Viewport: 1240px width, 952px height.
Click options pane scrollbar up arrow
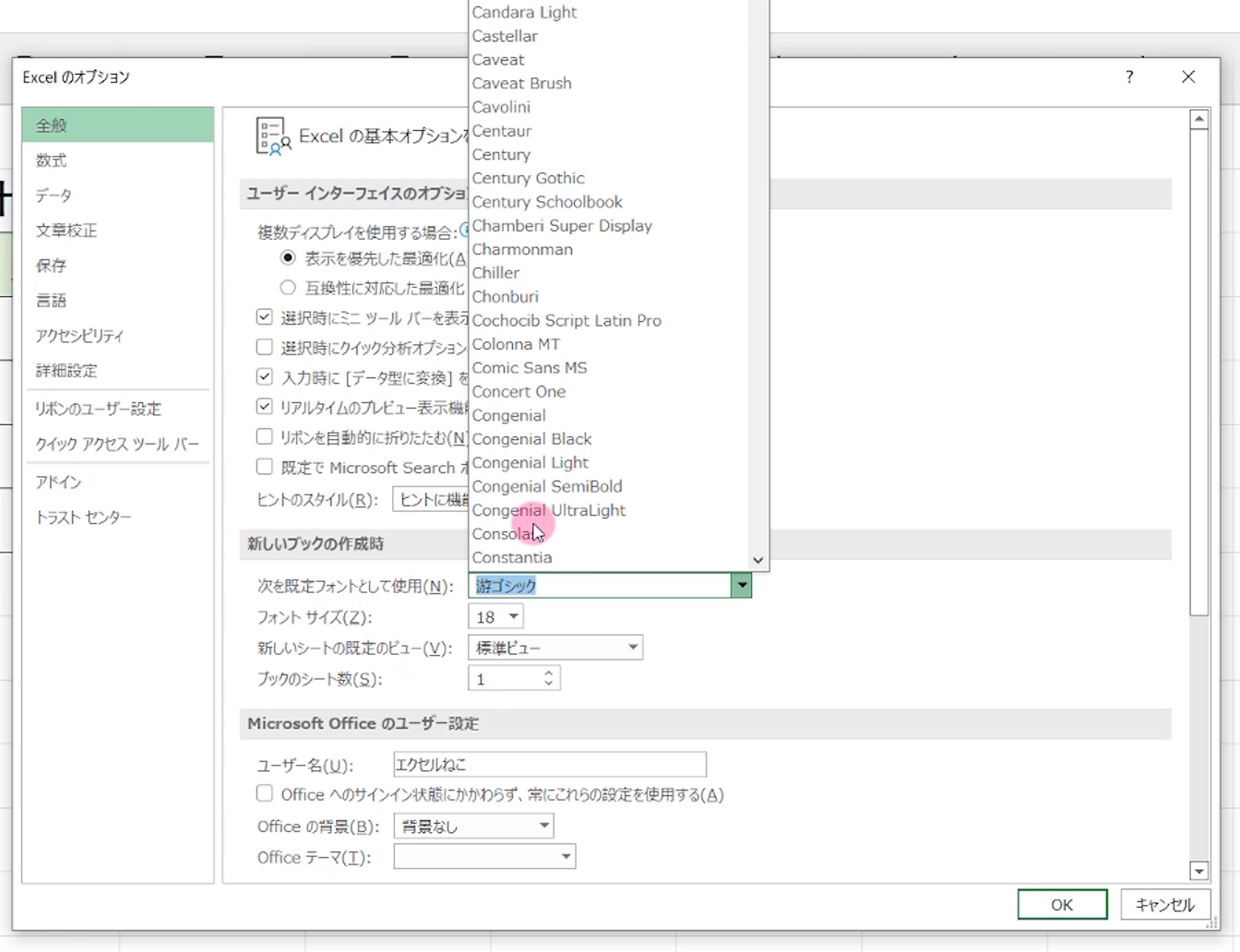click(1199, 119)
